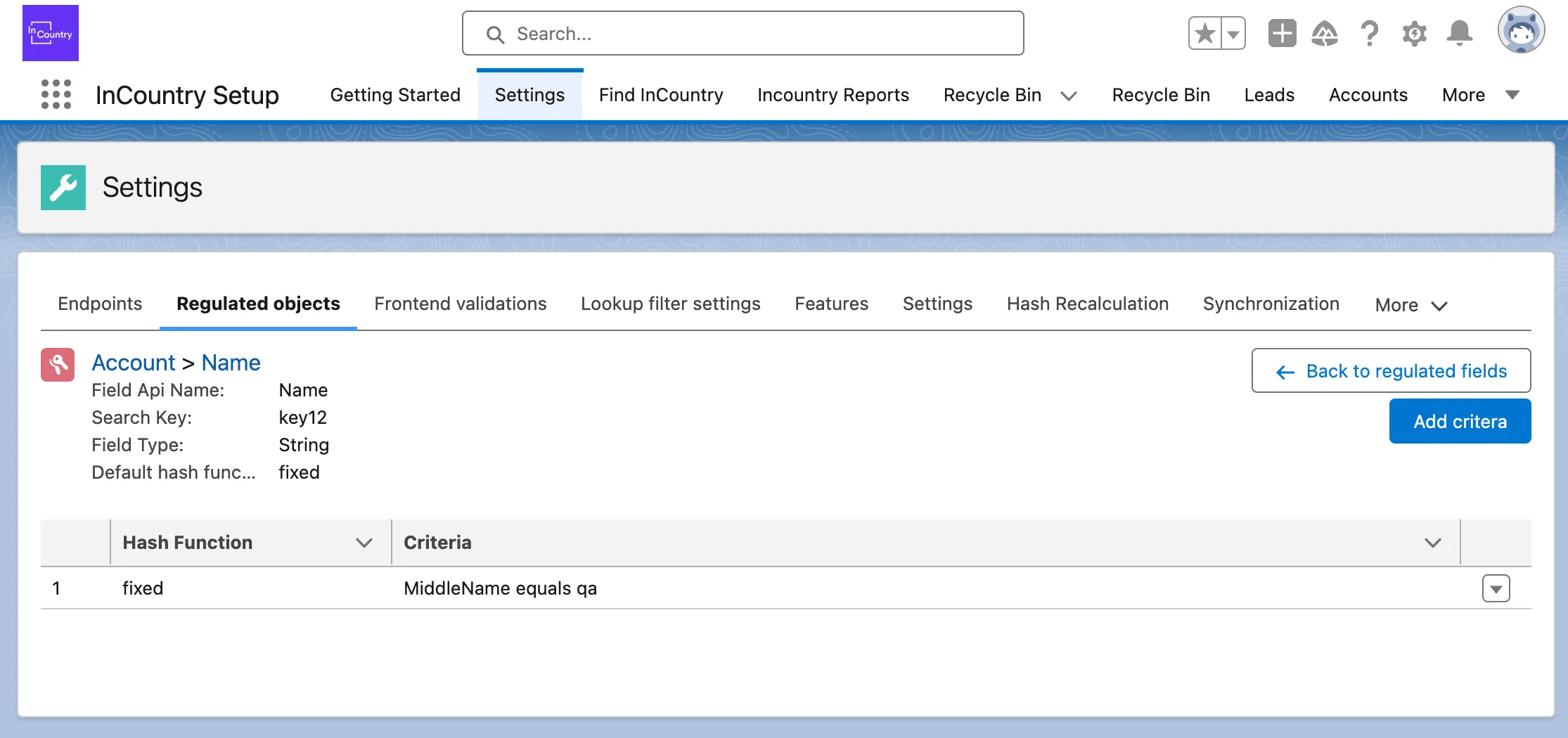The width and height of the screenshot is (1568, 738).
Task: Click the favorites star icon
Action: 1205,33
